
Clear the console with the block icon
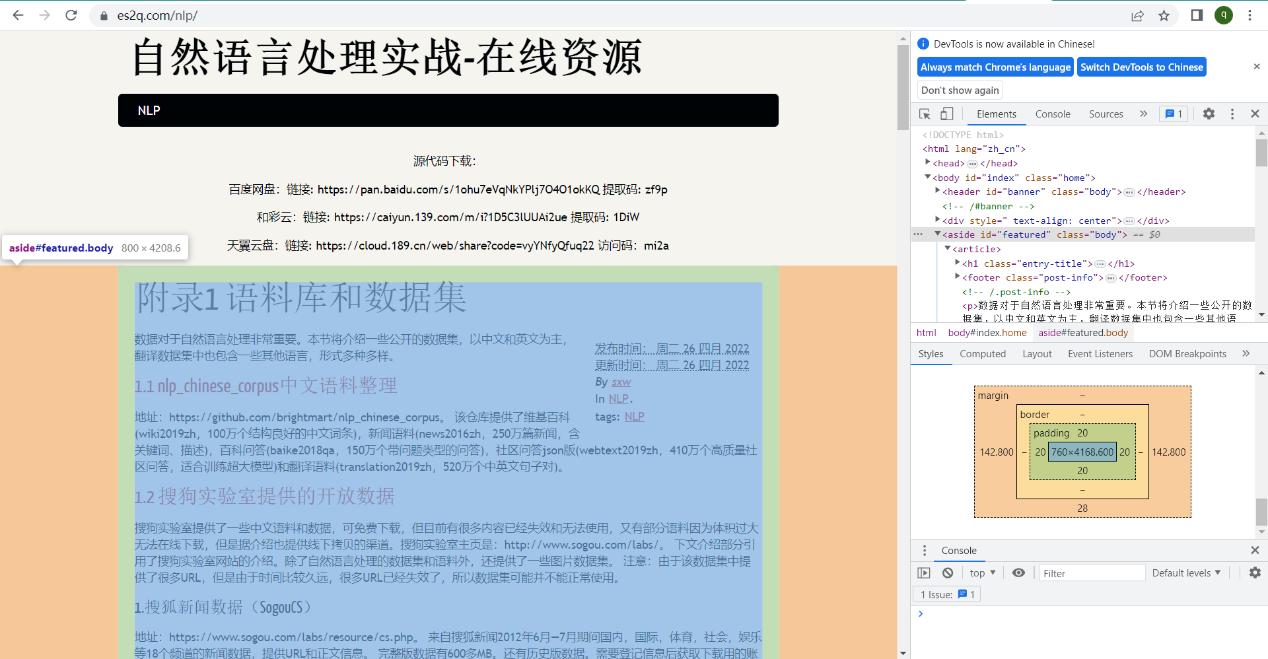pos(948,573)
